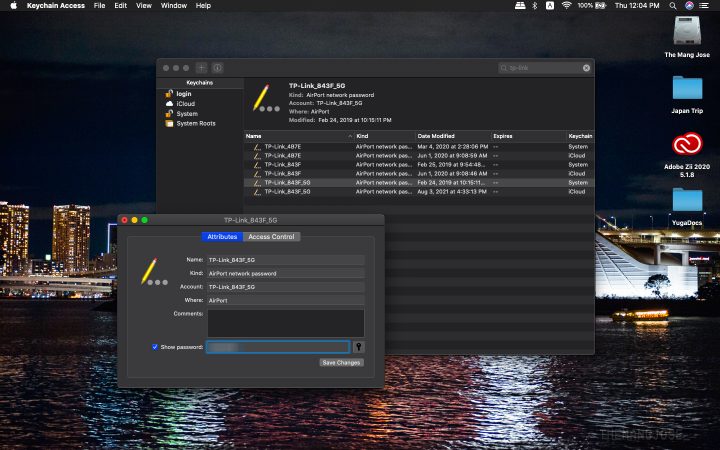
Task: Click the Wi-Fi status icon
Action: 567,6
